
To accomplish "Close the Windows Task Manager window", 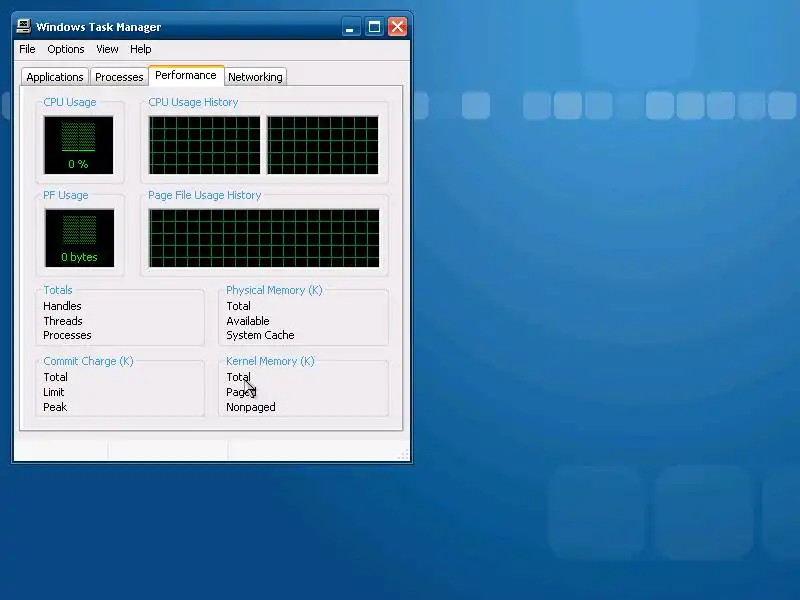I will pyautogui.click(x=397, y=27).
